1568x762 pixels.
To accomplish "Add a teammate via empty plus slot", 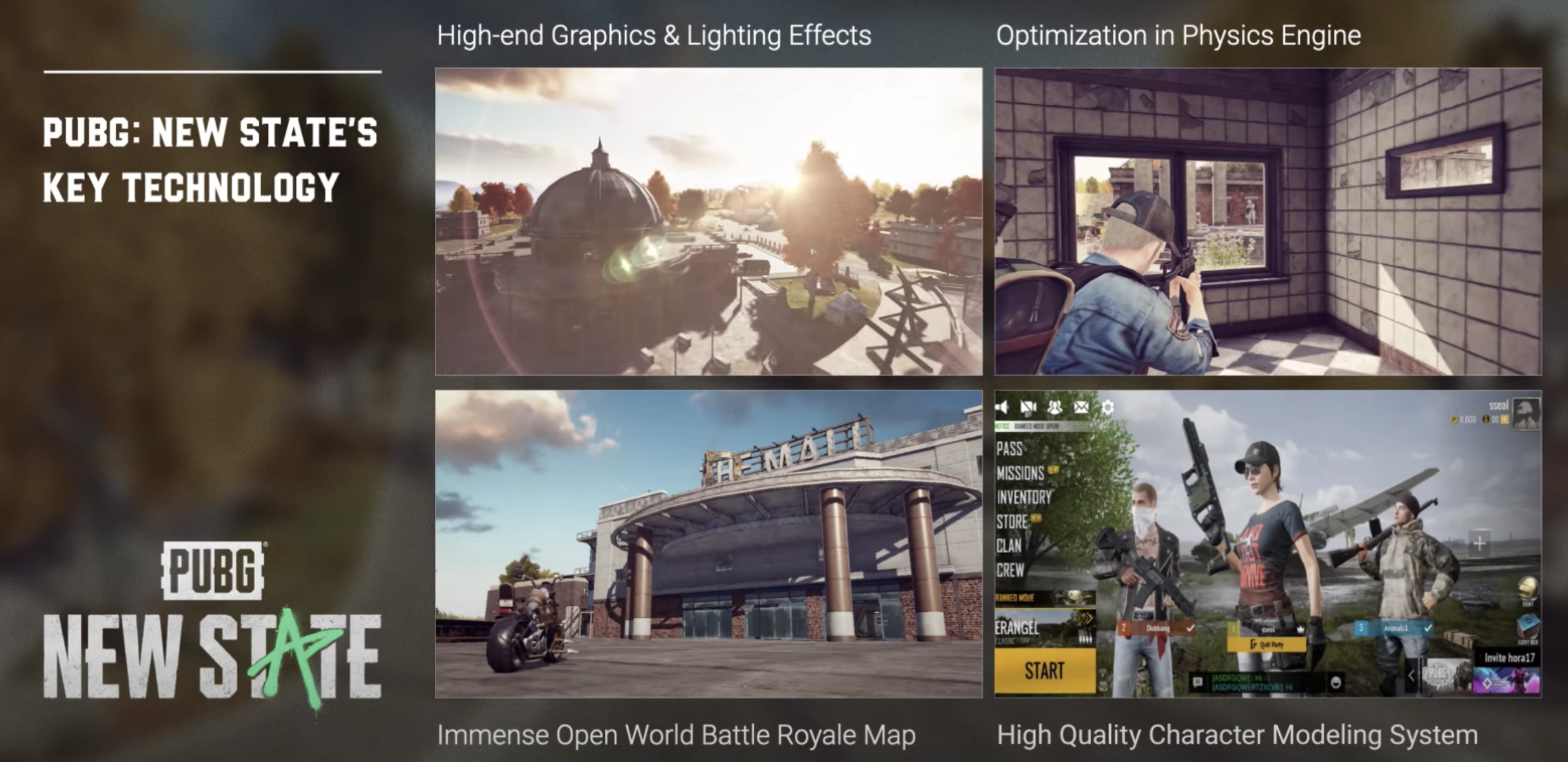I will click(1479, 544).
